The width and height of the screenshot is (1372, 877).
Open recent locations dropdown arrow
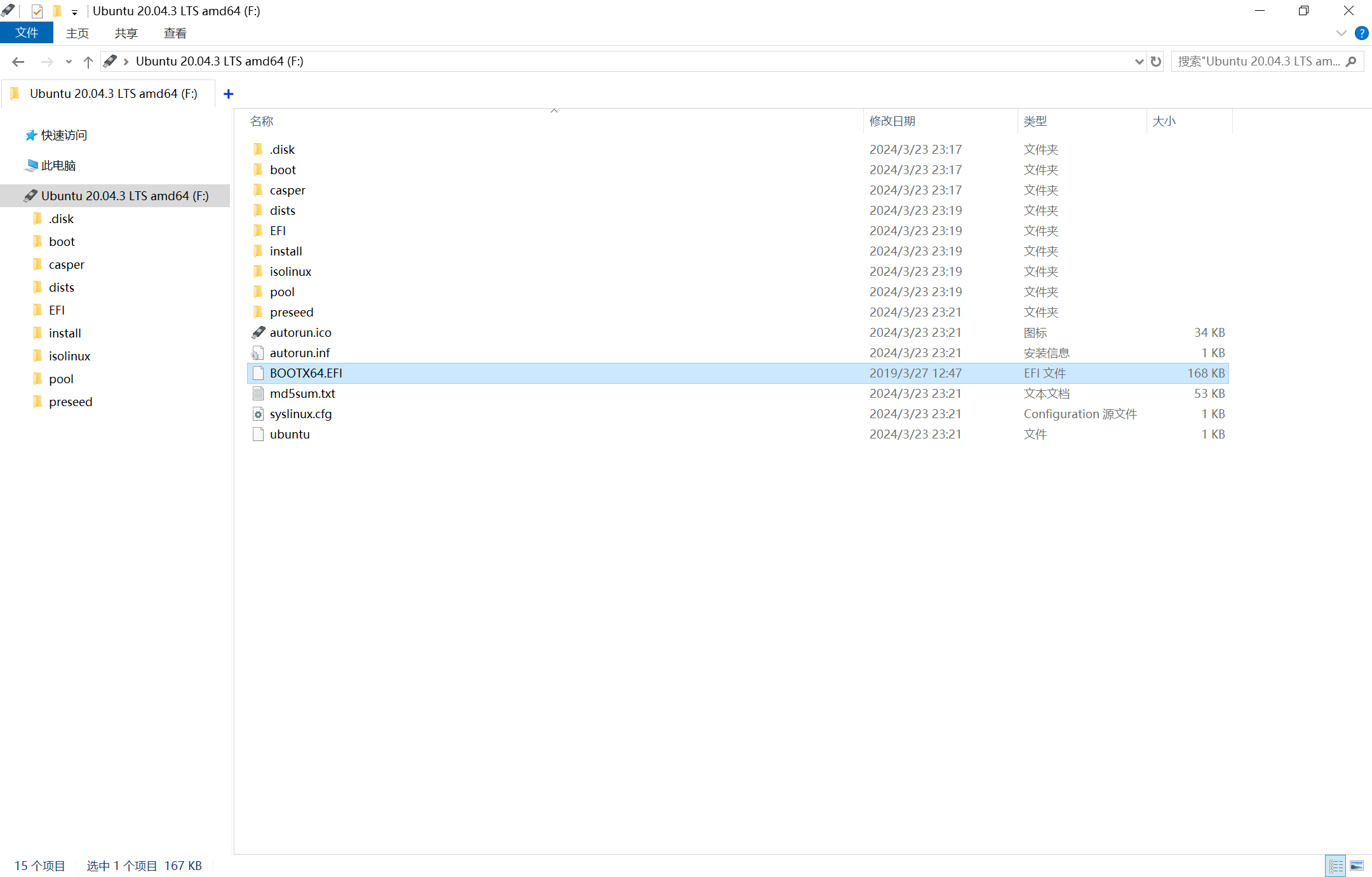[x=69, y=62]
